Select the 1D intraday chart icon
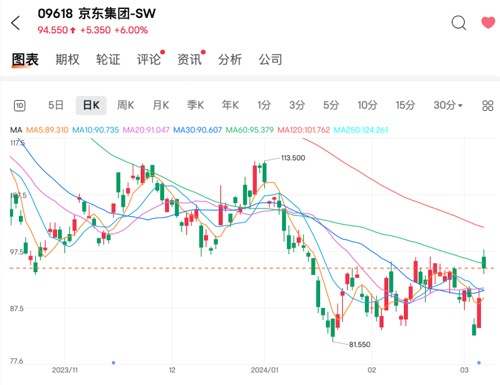The width and height of the screenshot is (500, 385). 20,106
